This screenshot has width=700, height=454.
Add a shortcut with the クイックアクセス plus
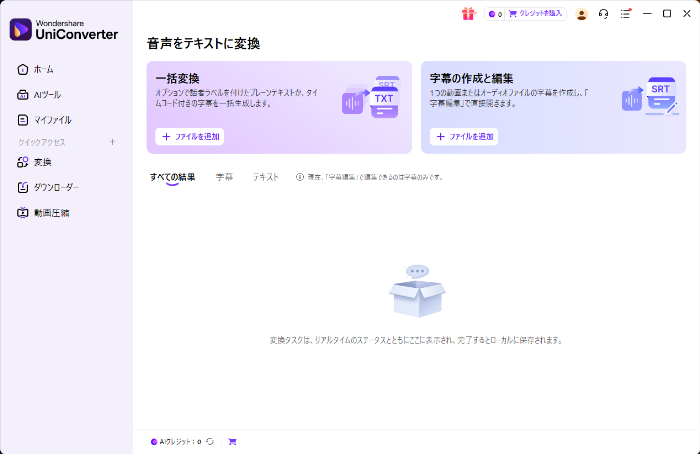tap(112, 142)
